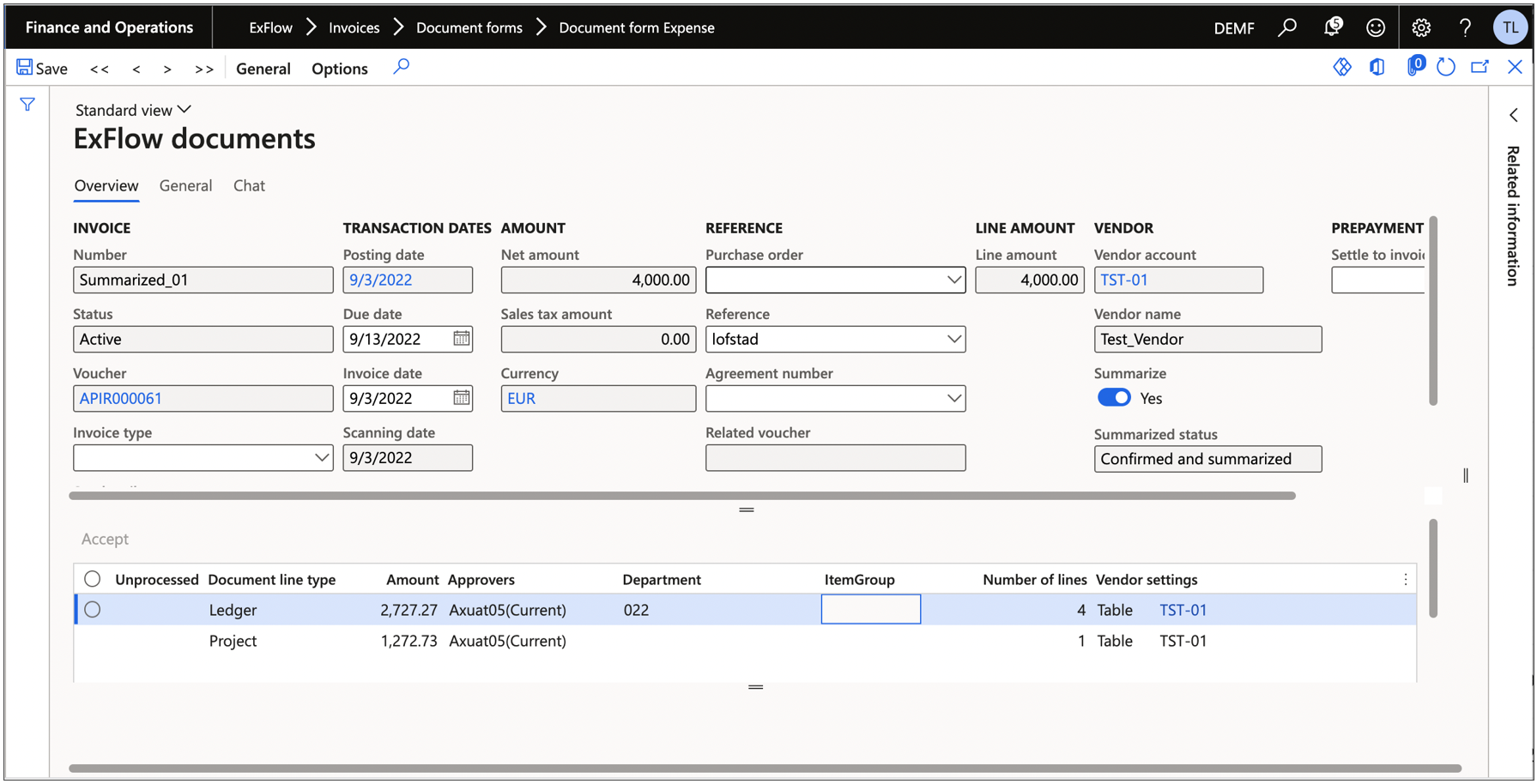Screen dimensions: 1537x784
Task: Open the notifications bell icon
Action: pyautogui.click(x=1332, y=27)
